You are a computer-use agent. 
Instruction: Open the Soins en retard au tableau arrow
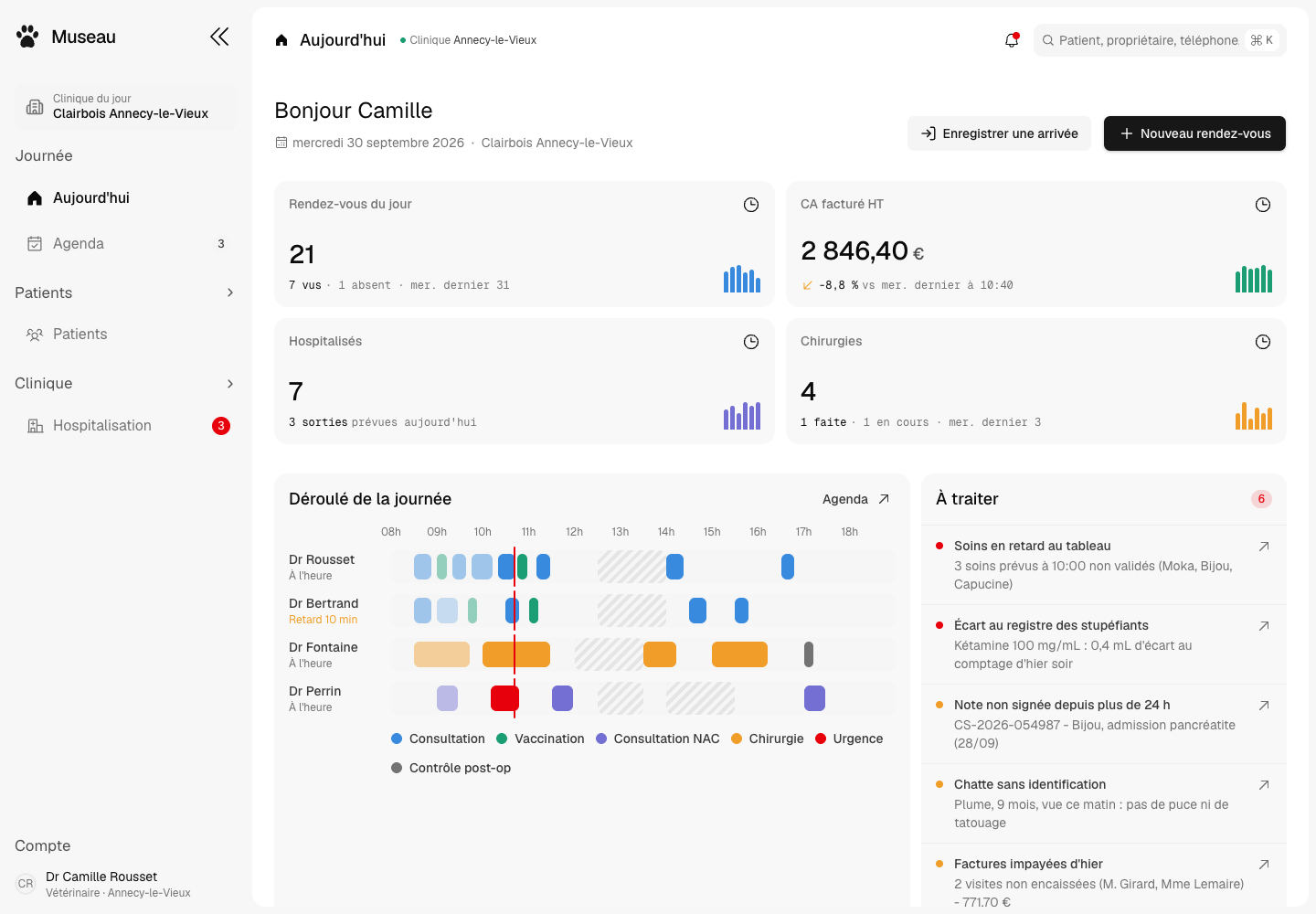(x=1264, y=547)
